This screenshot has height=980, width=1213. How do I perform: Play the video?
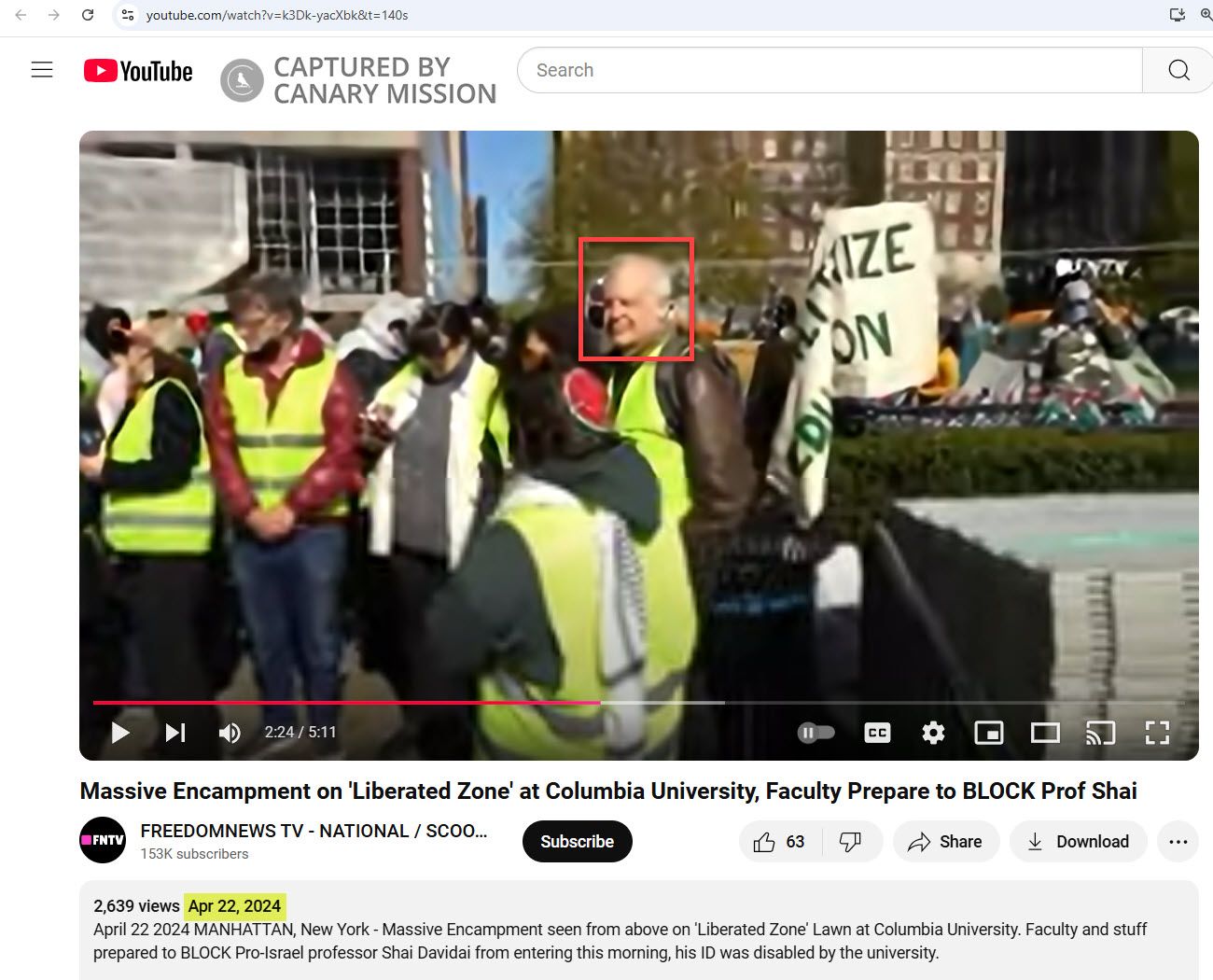pyautogui.click(x=120, y=733)
